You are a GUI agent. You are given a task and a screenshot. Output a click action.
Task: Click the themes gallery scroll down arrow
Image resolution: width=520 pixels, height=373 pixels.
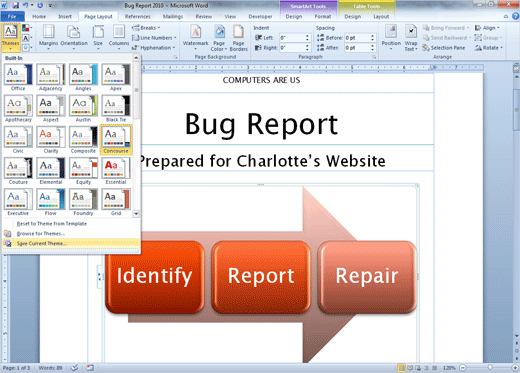[136, 214]
